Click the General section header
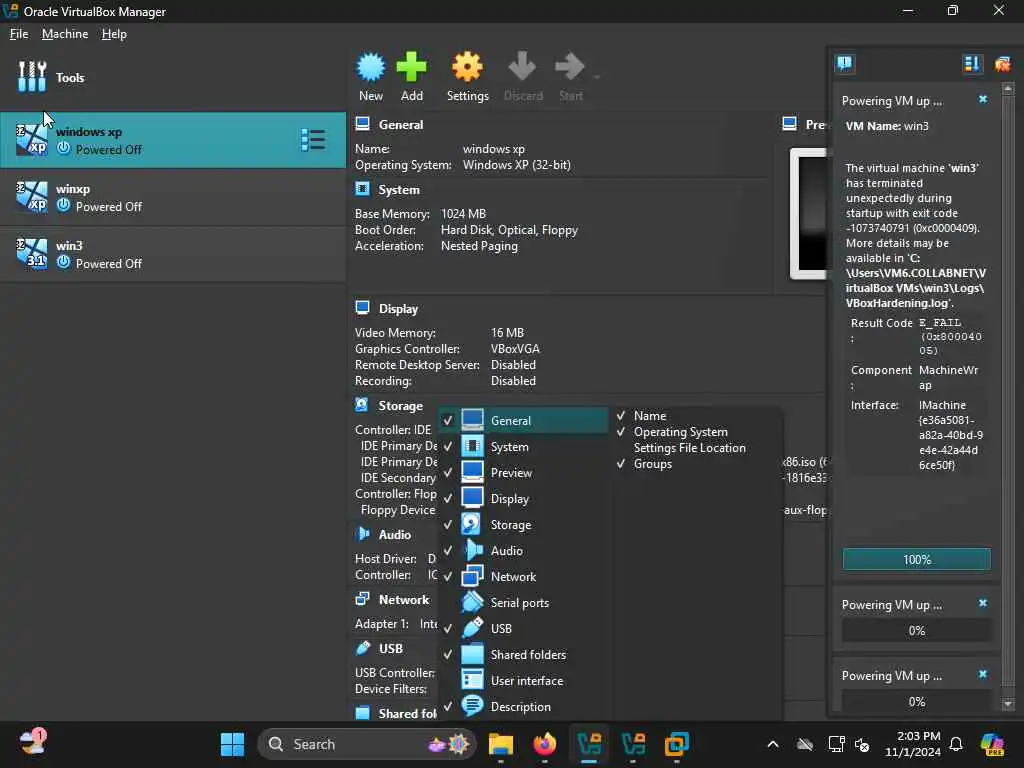This screenshot has height=768, width=1024. [x=400, y=125]
